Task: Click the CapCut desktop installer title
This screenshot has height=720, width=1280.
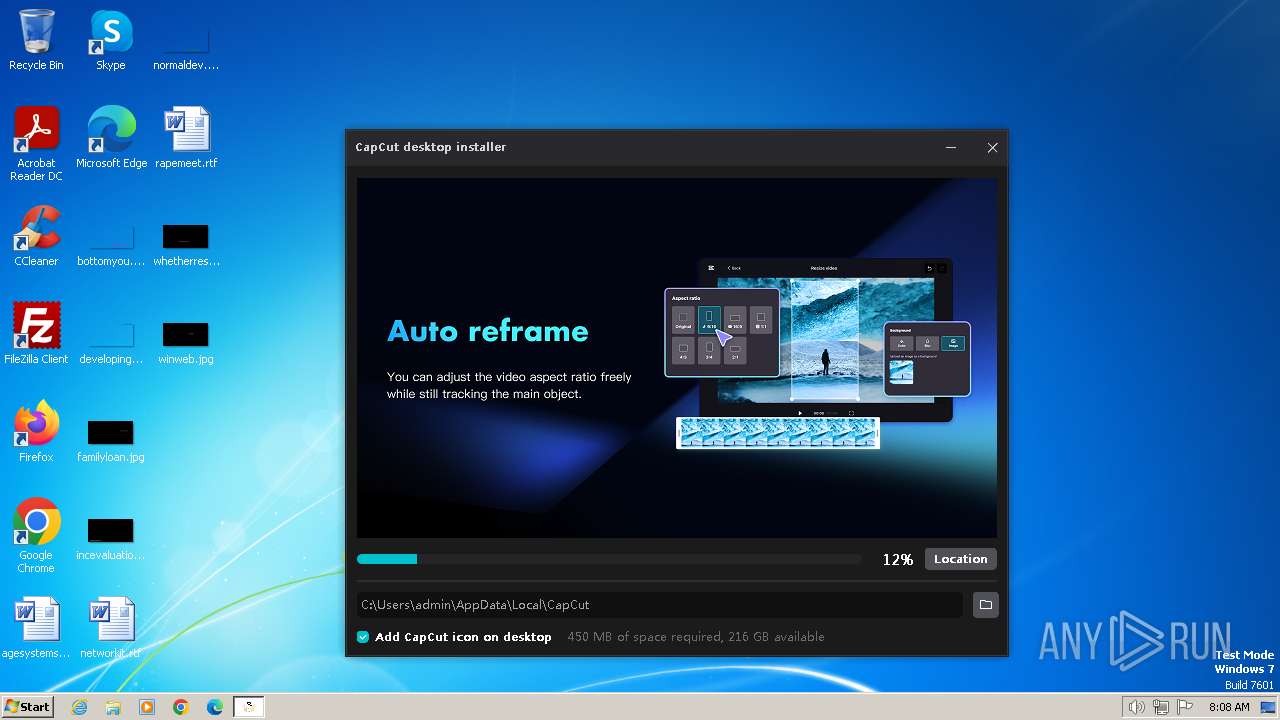Action: coord(431,147)
